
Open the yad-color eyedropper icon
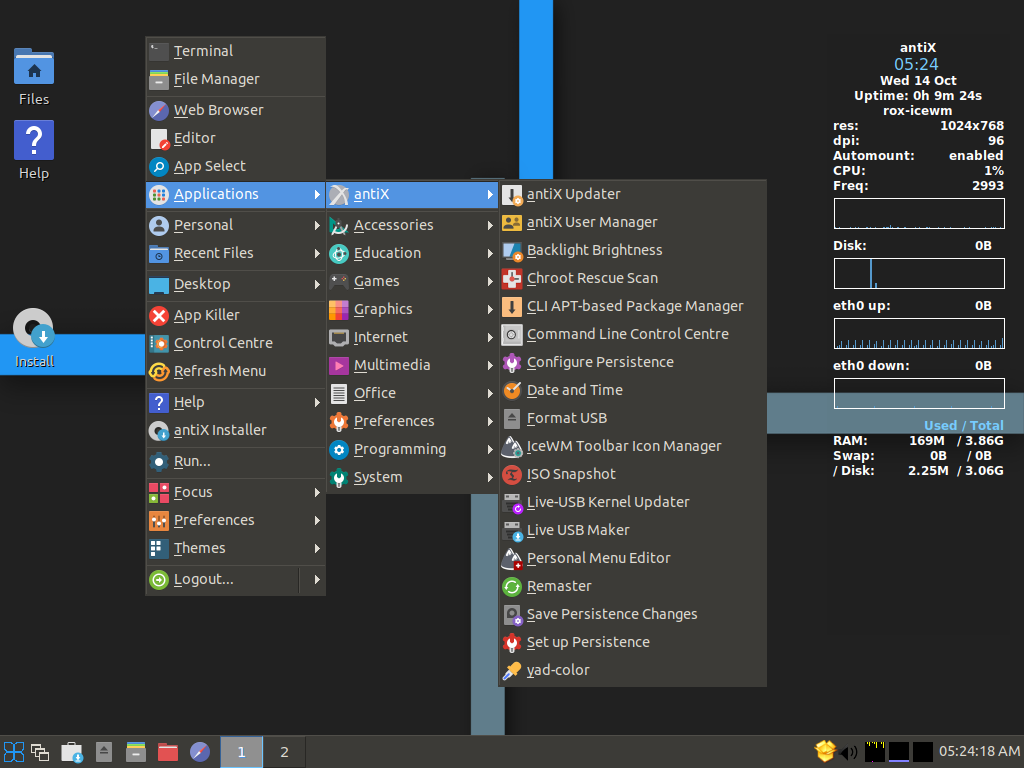click(512, 671)
